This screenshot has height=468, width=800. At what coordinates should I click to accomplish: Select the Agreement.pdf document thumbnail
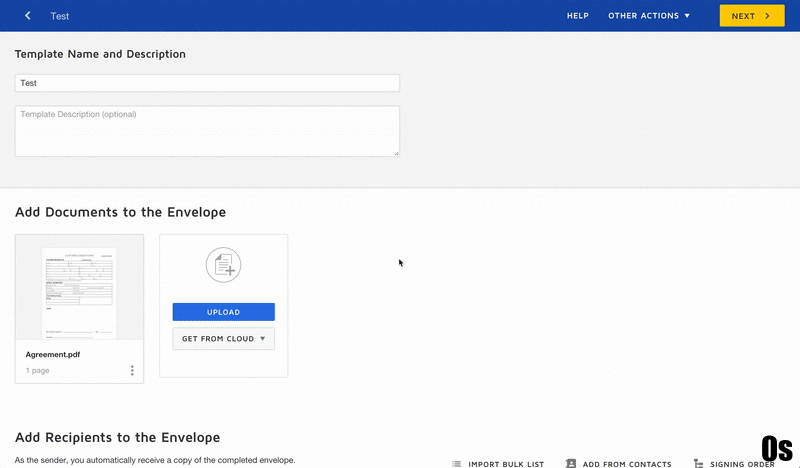pyautogui.click(x=79, y=288)
